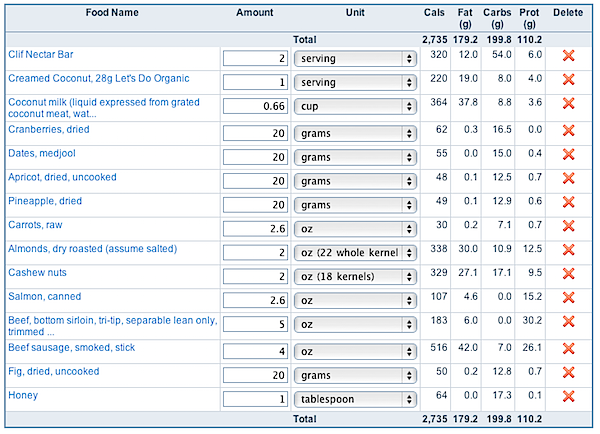
Task: Open oz unit dropdown for Beef sausage
Action: pos(355,351)
